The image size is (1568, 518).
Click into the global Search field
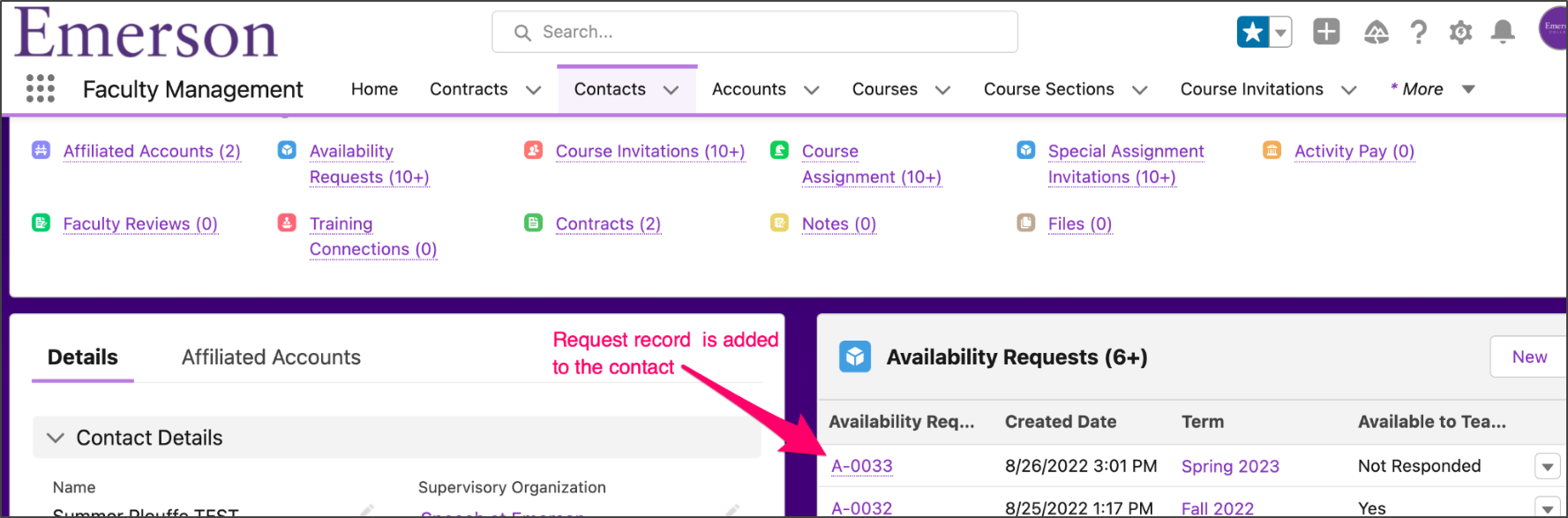[x=754, y=32]
